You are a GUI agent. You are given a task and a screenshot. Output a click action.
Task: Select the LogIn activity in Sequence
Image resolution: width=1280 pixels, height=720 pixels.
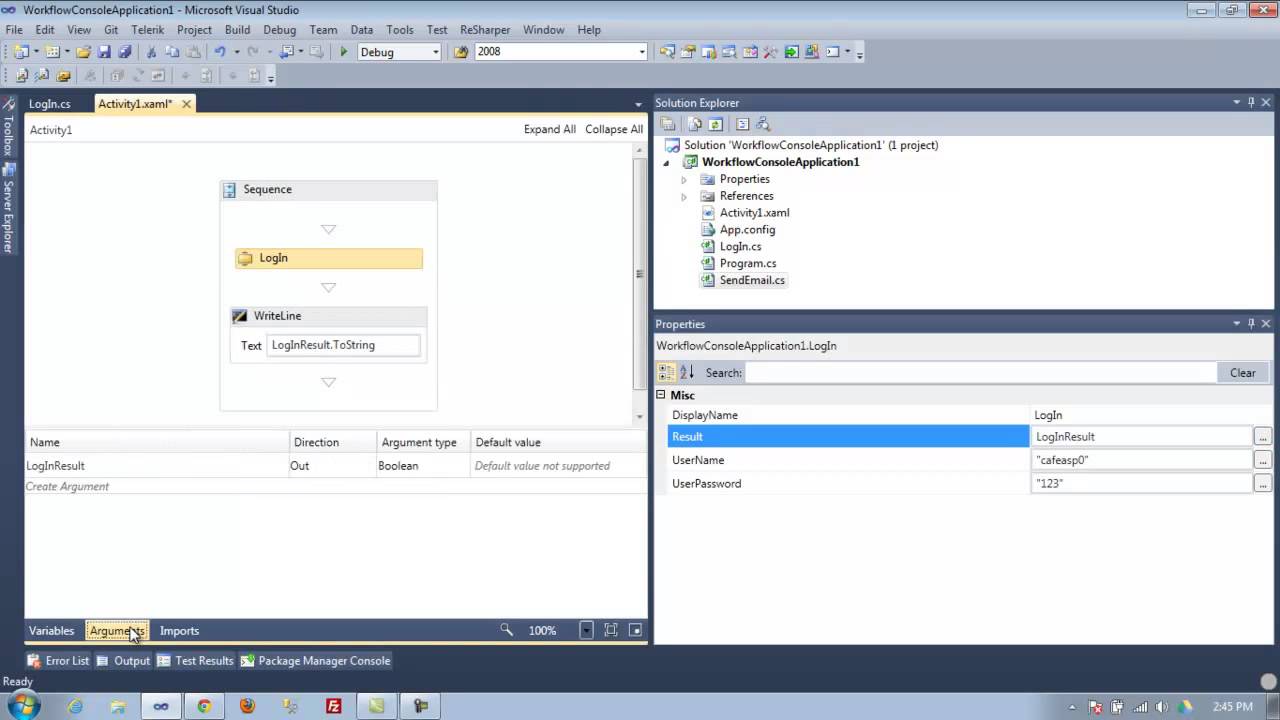click(x=329, y=258)
